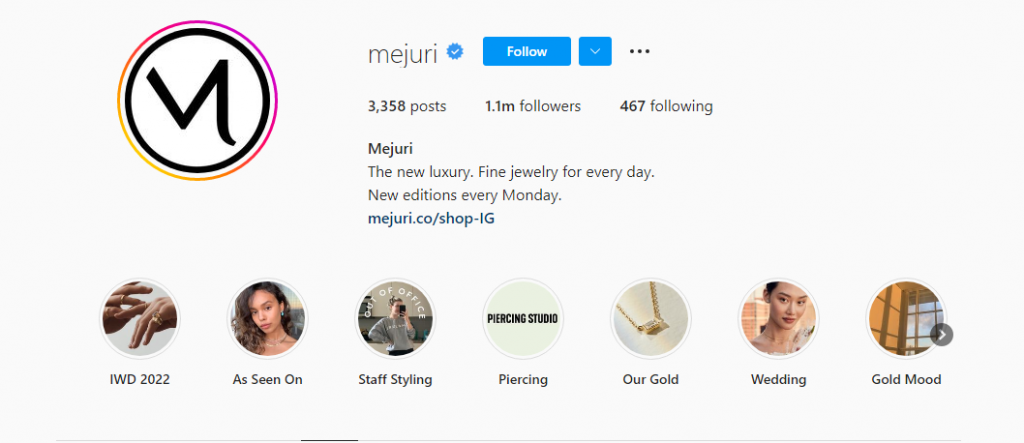Open the Gold Mood highlight
The width and height of the screenshot is (1024, 443).
tap(906, 319)
